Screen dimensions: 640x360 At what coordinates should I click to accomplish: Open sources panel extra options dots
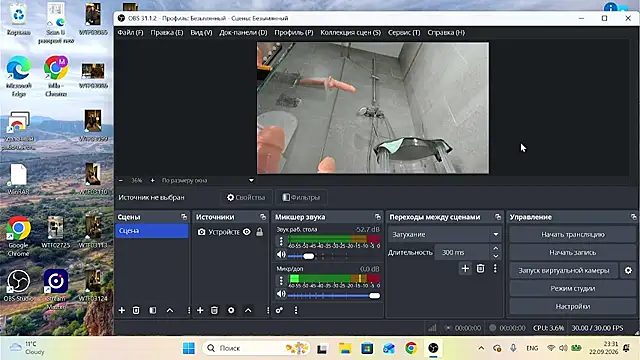pyautogui.click(x=268, y=310)
